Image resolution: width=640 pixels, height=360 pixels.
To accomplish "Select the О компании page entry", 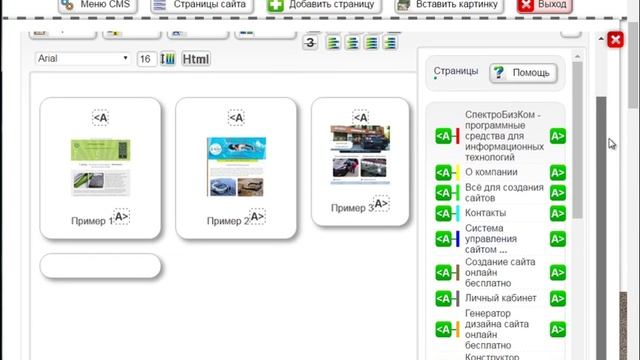I will 491,172.
